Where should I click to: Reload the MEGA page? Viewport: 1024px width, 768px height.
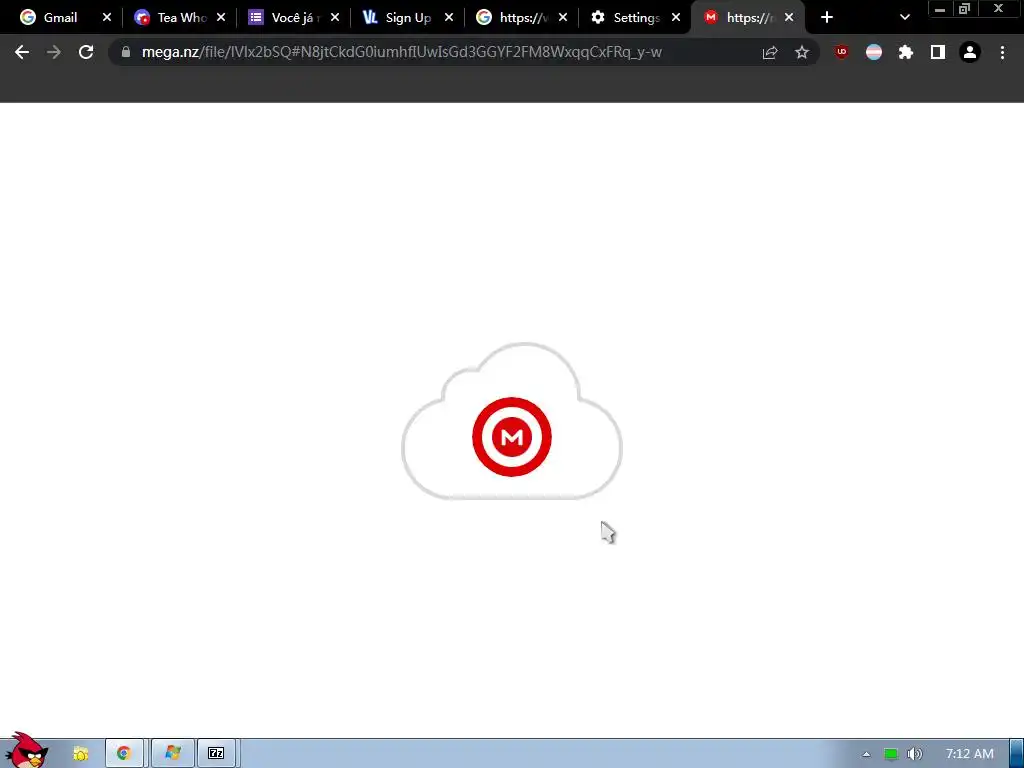[86, 52]
